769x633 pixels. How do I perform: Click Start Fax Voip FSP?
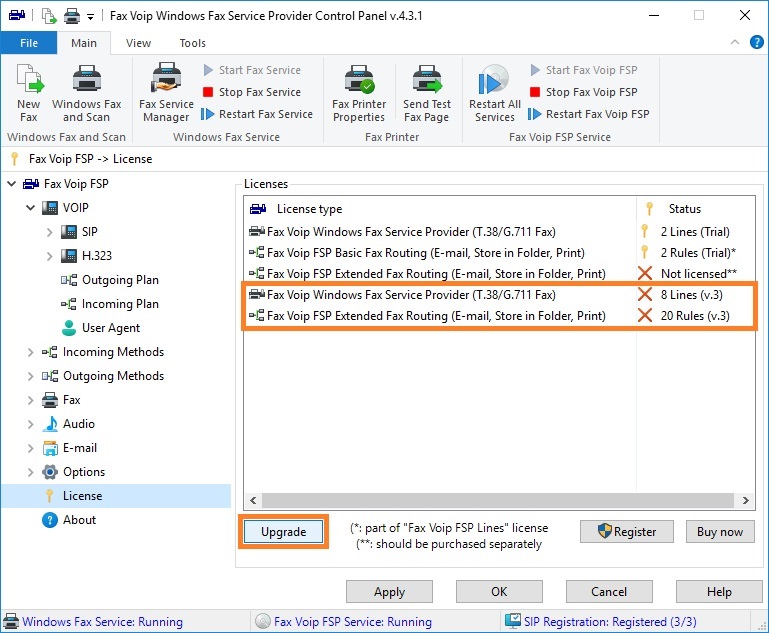(x=584, y=70)
